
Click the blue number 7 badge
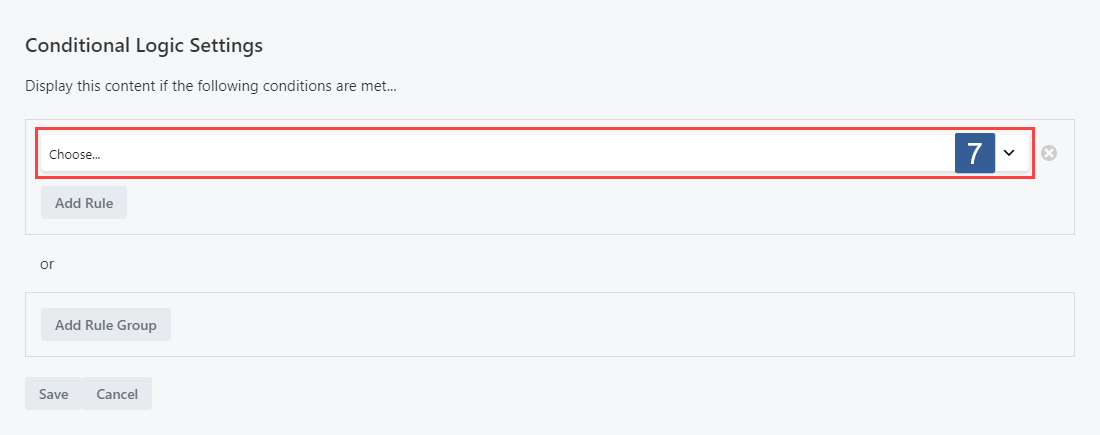[x=974, y=153]
